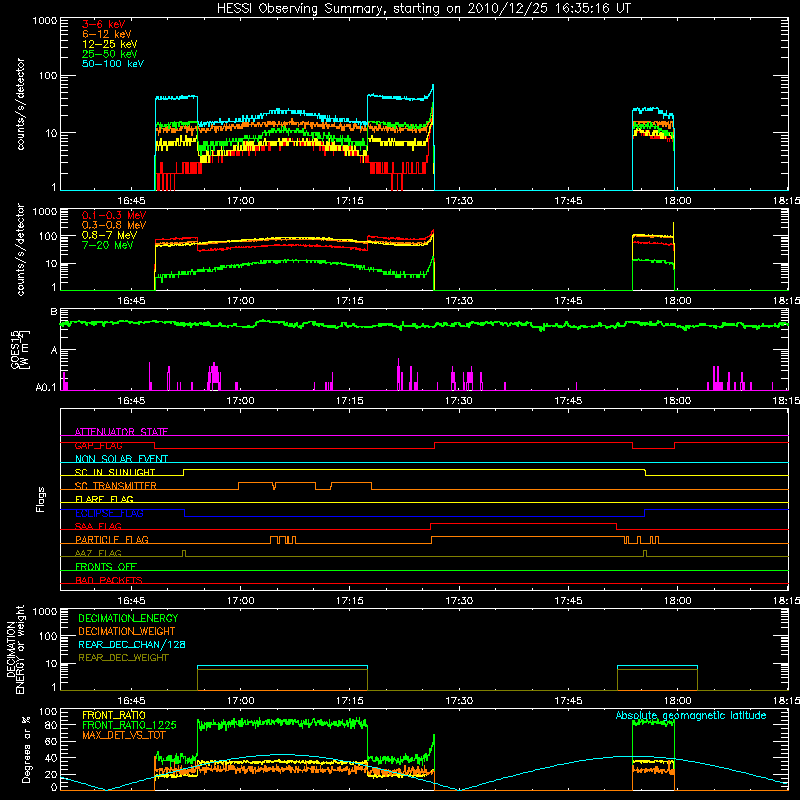Click the green FRONTS_OFF flag label
The width and height of the screenshot is (800, 800).
click(x=106, y=567)
